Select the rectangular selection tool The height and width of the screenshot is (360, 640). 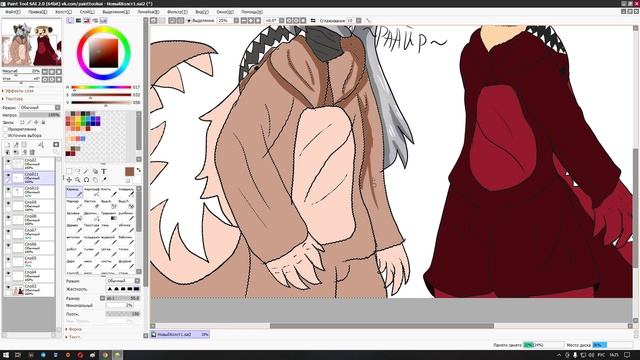(x=69, y=171)
